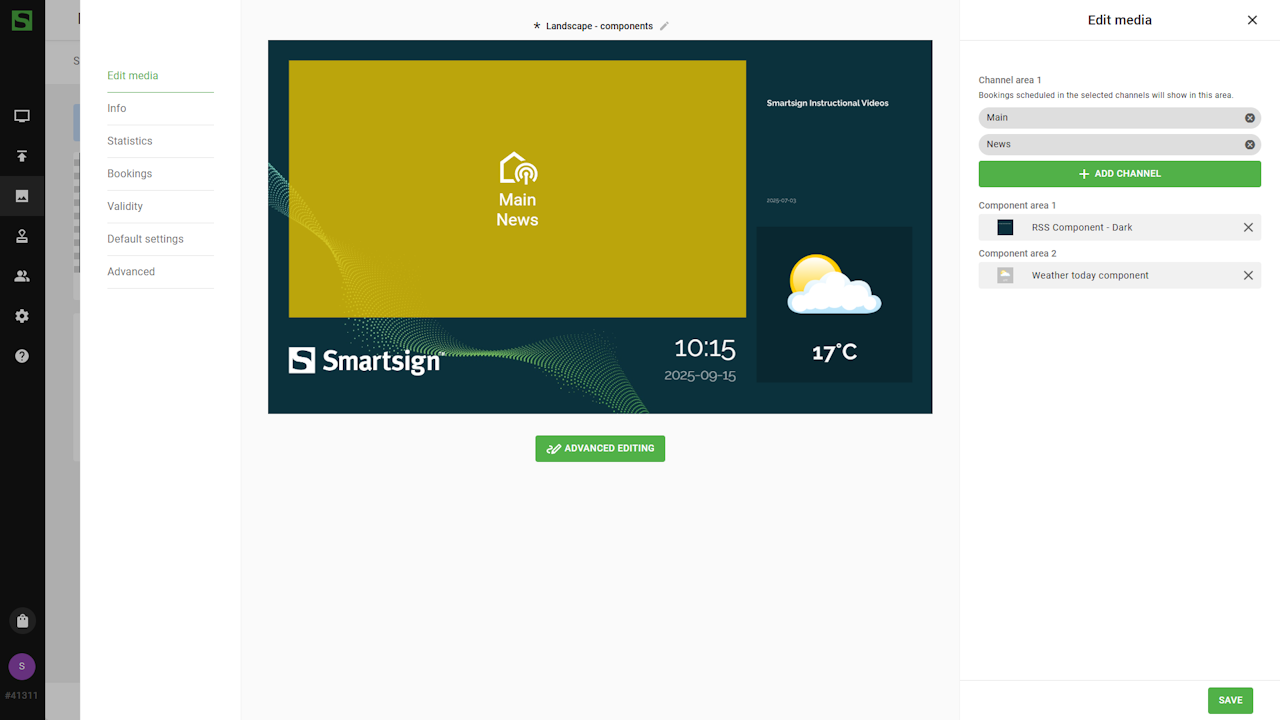This screenshot has height=720, width=1280.
Task: Open the Help question mark icon
Action: coord(22,356)
